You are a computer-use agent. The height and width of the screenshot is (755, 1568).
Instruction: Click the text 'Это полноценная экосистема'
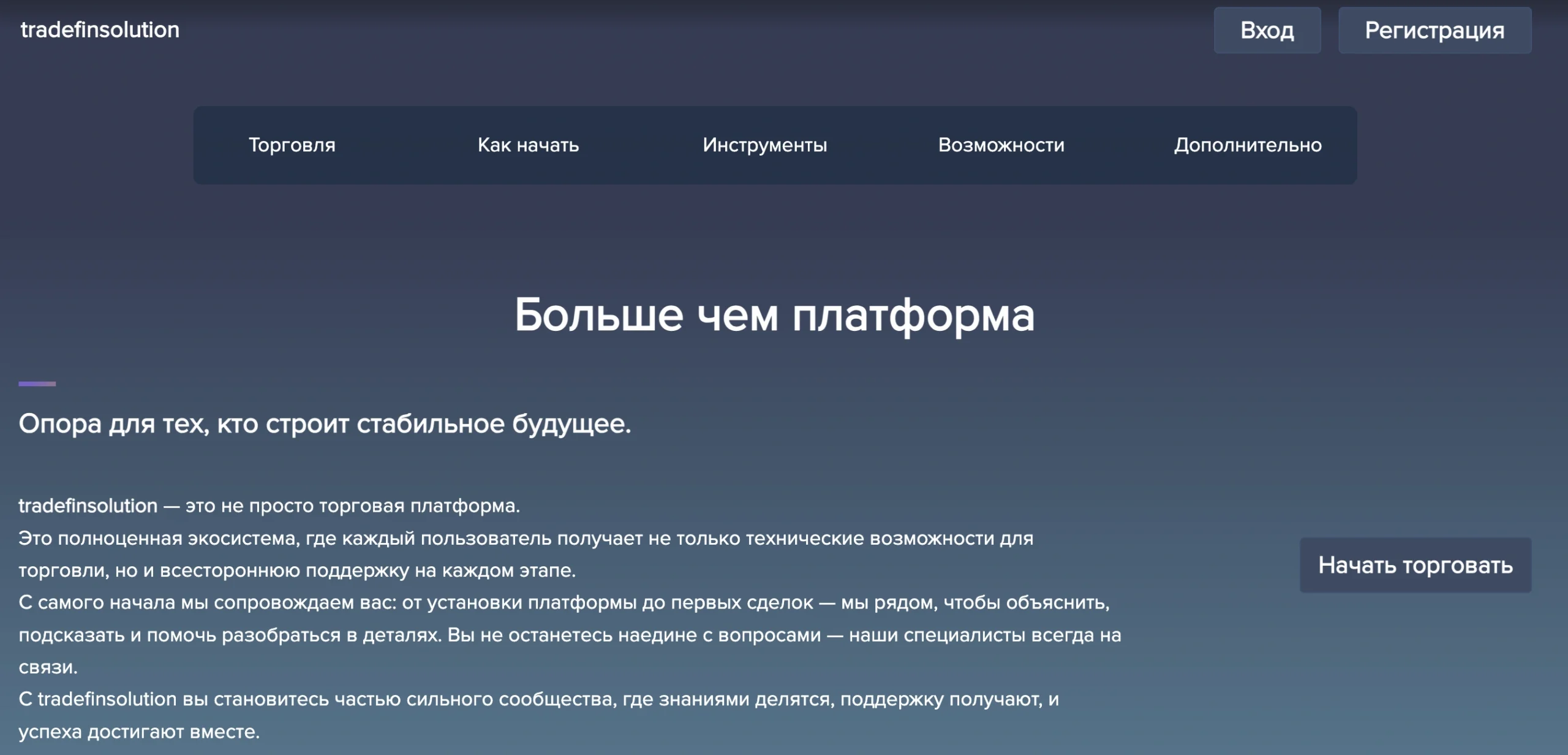(x=159, y=538)
